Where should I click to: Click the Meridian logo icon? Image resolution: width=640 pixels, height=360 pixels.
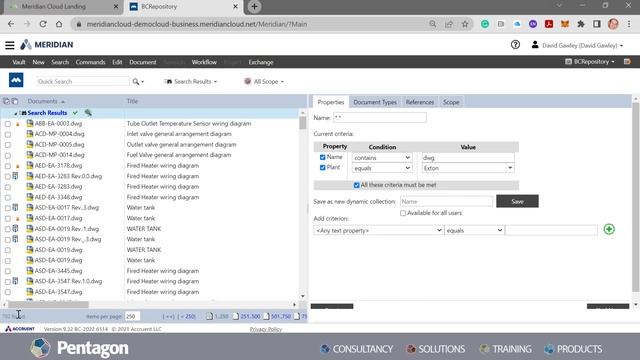(x=26, y=44)
